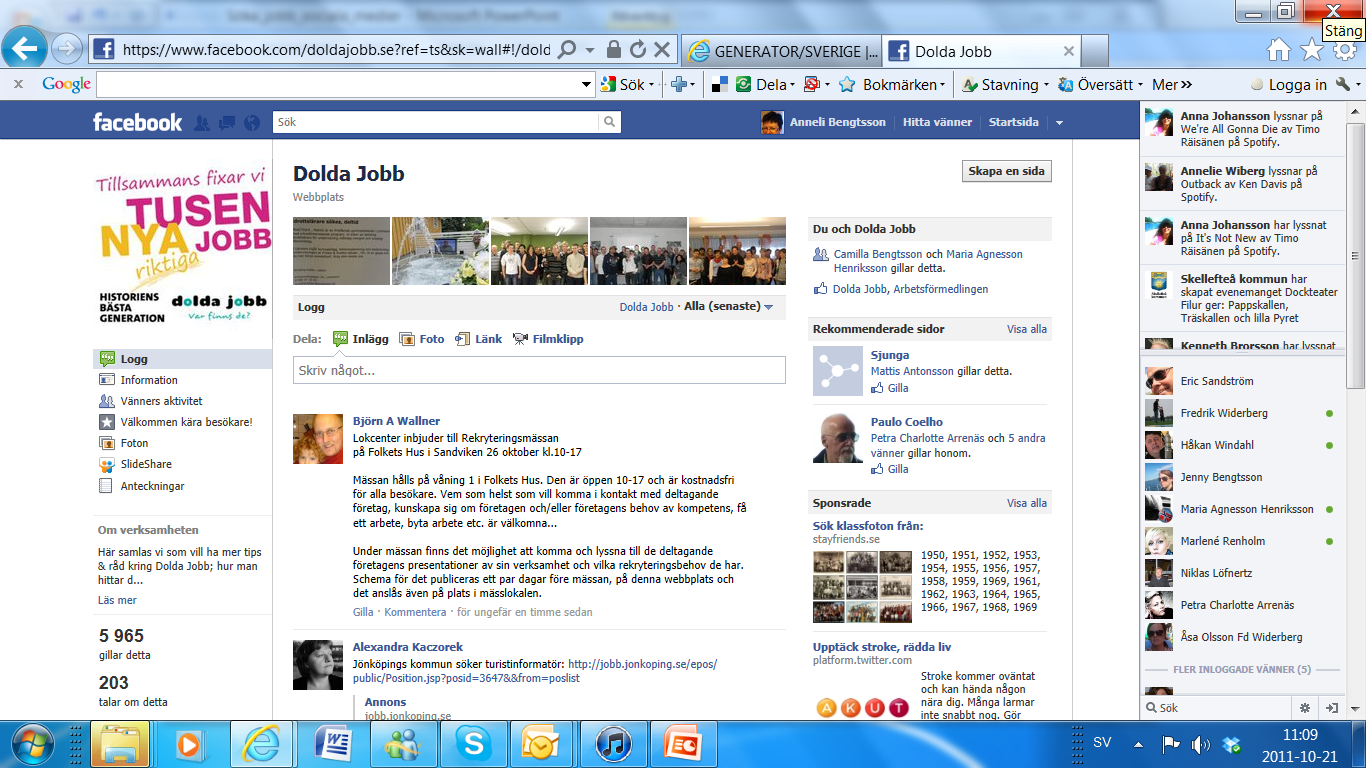
Task: Open Facebook notifications globe icon
Action: [x=252, y=123]
